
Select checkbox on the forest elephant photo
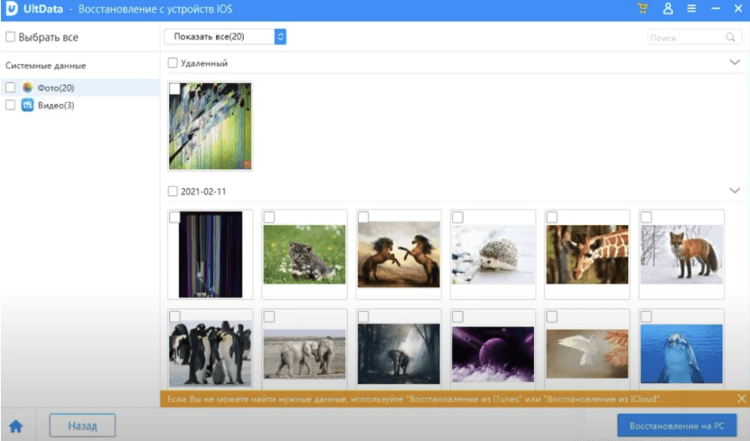(364, 317)
